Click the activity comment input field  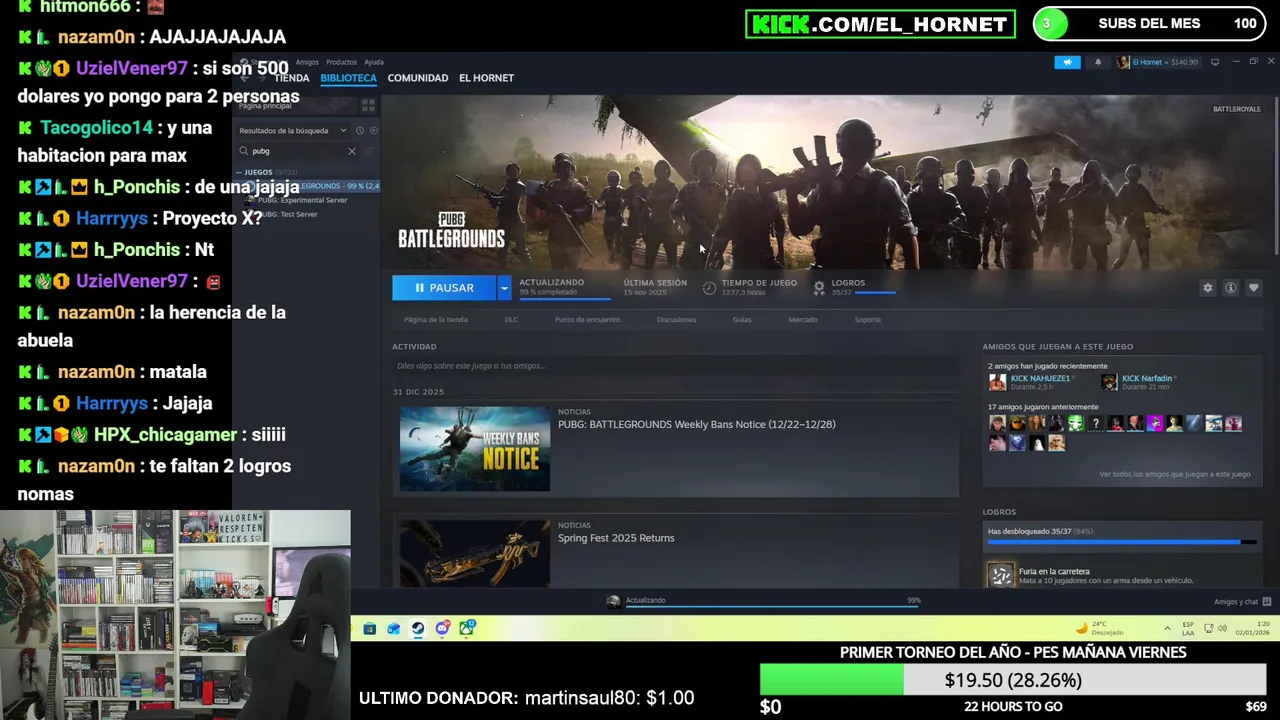click(675, 366)
